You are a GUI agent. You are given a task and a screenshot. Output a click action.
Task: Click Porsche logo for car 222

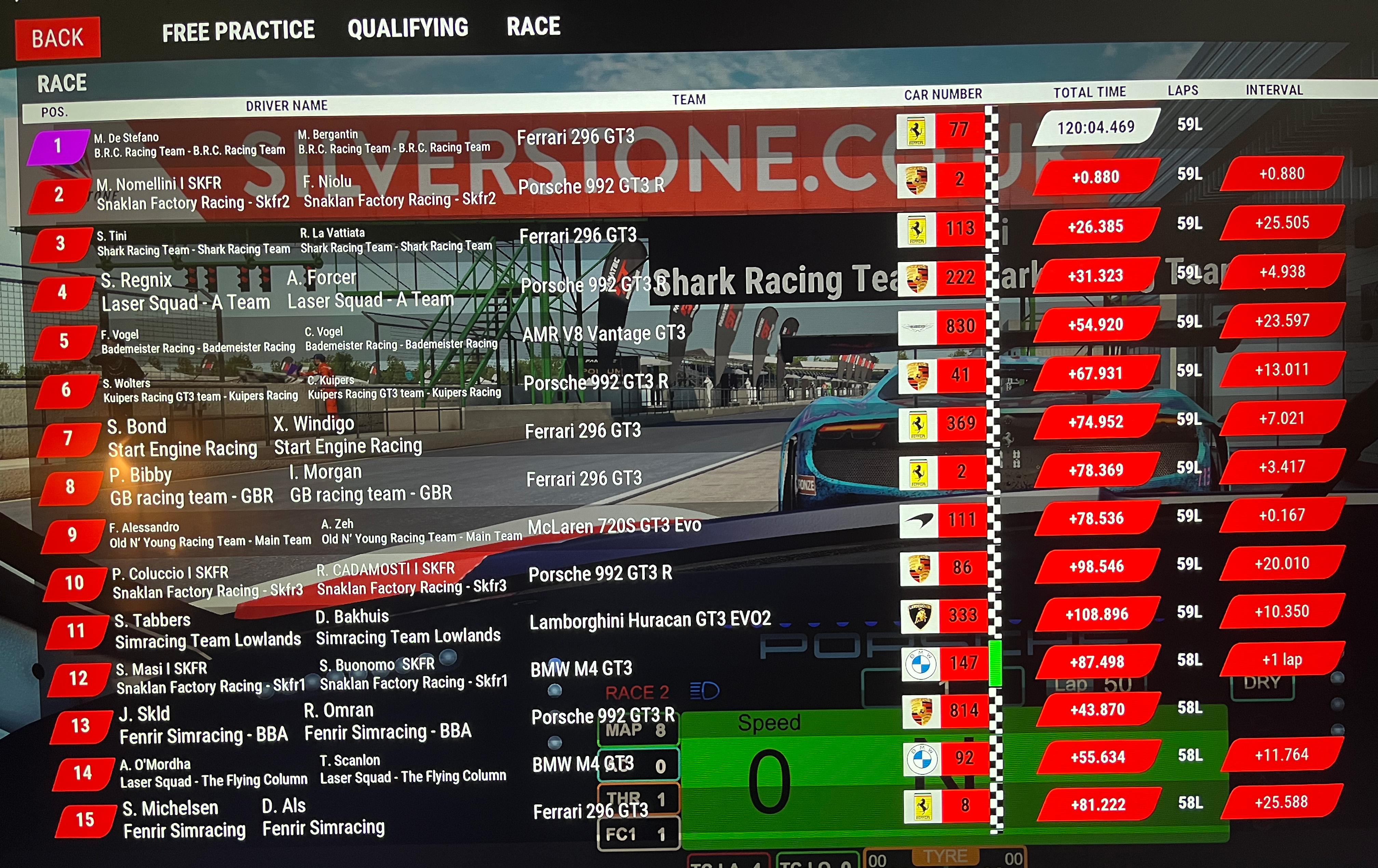click(x=917, y=279)
